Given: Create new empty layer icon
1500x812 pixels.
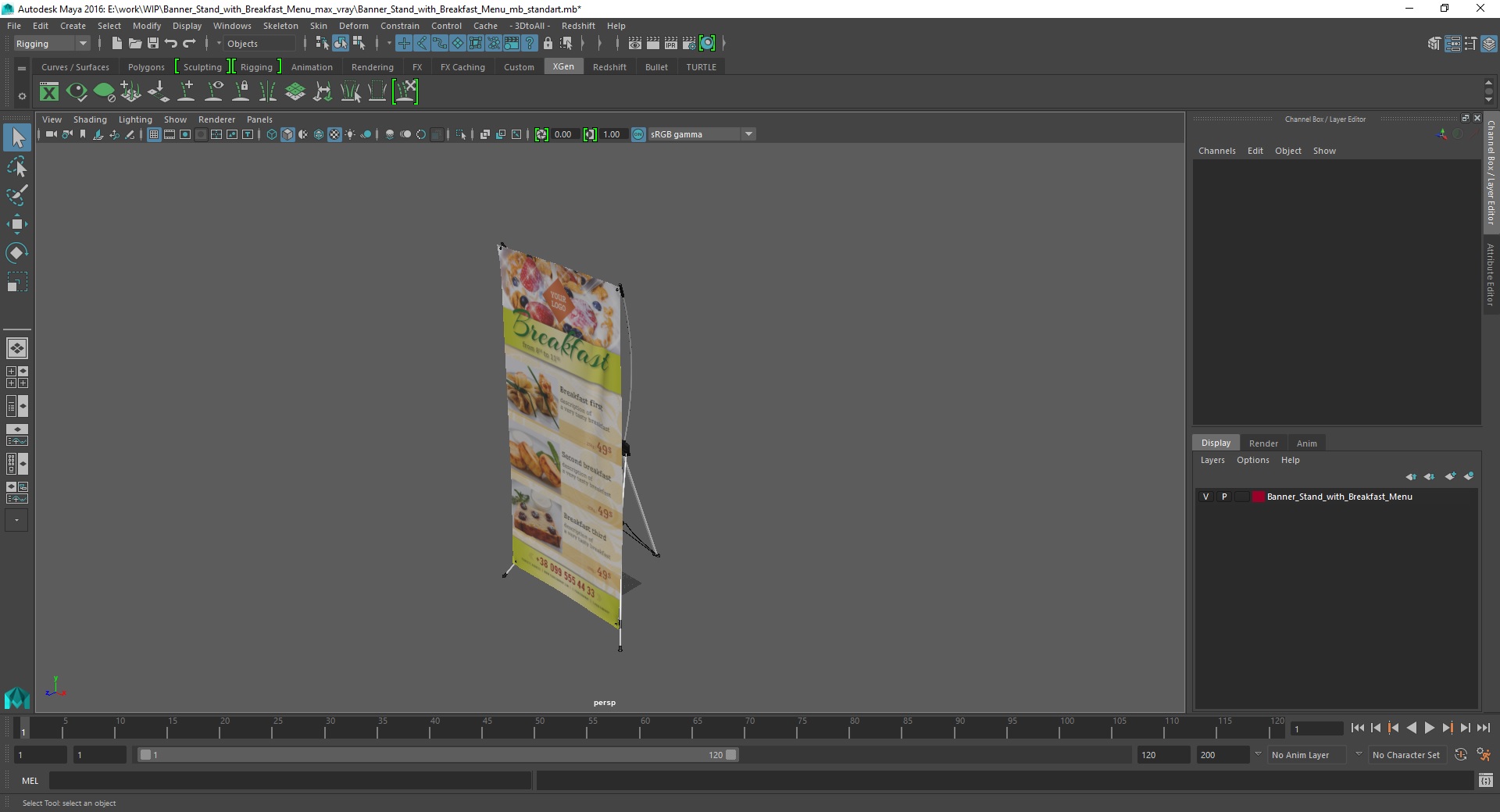Looking at the screenshot, I should pyautogui.click(x=1450, y=476).
